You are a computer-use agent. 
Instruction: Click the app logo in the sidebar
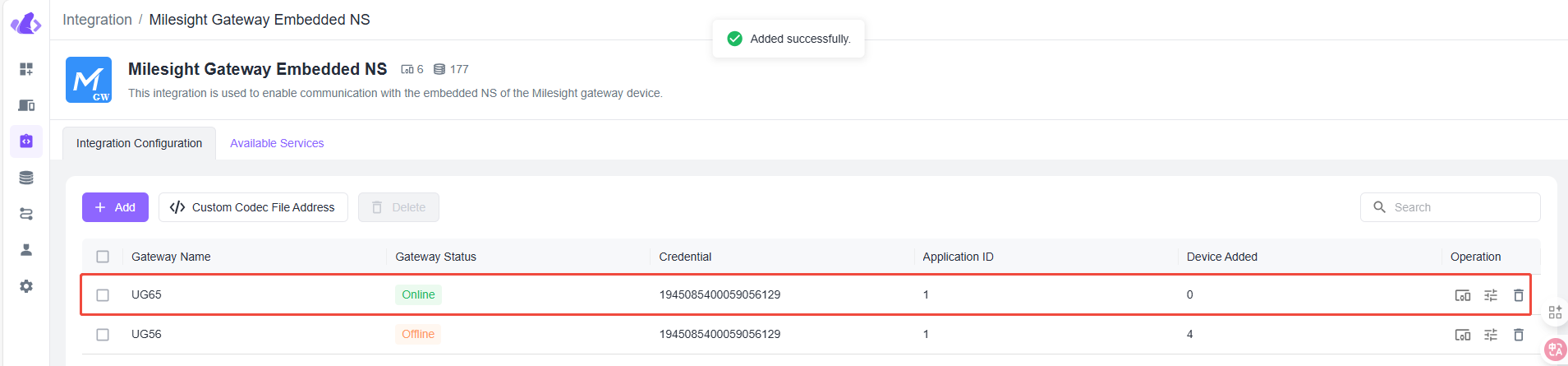[26, 24]
